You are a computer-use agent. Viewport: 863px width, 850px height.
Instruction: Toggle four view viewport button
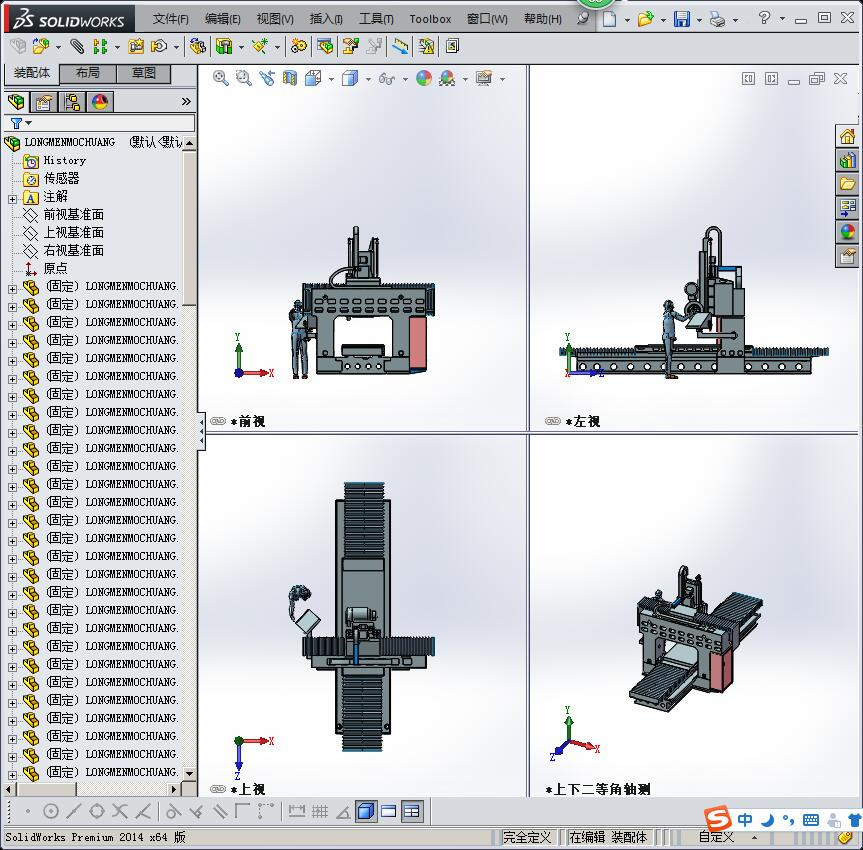[412, 811]
